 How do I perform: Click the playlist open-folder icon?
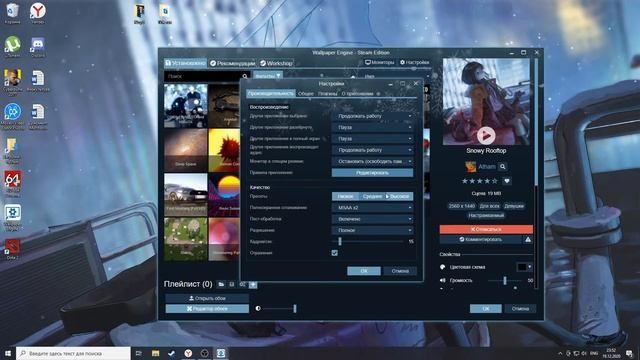pos(221,284)
